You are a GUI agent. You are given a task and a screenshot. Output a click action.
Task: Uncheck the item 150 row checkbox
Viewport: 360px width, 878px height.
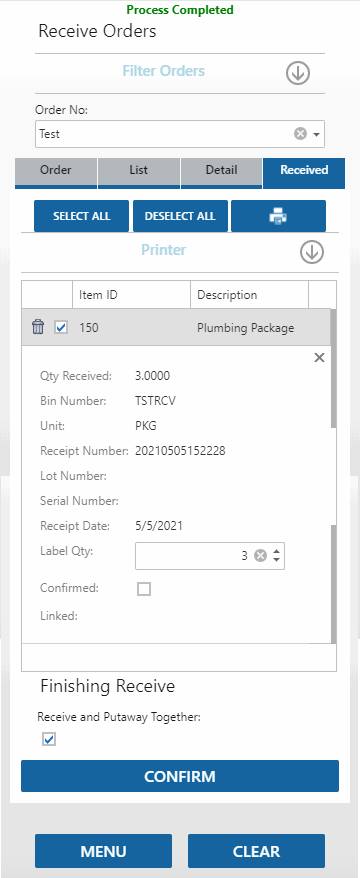(x=61, y=328)
